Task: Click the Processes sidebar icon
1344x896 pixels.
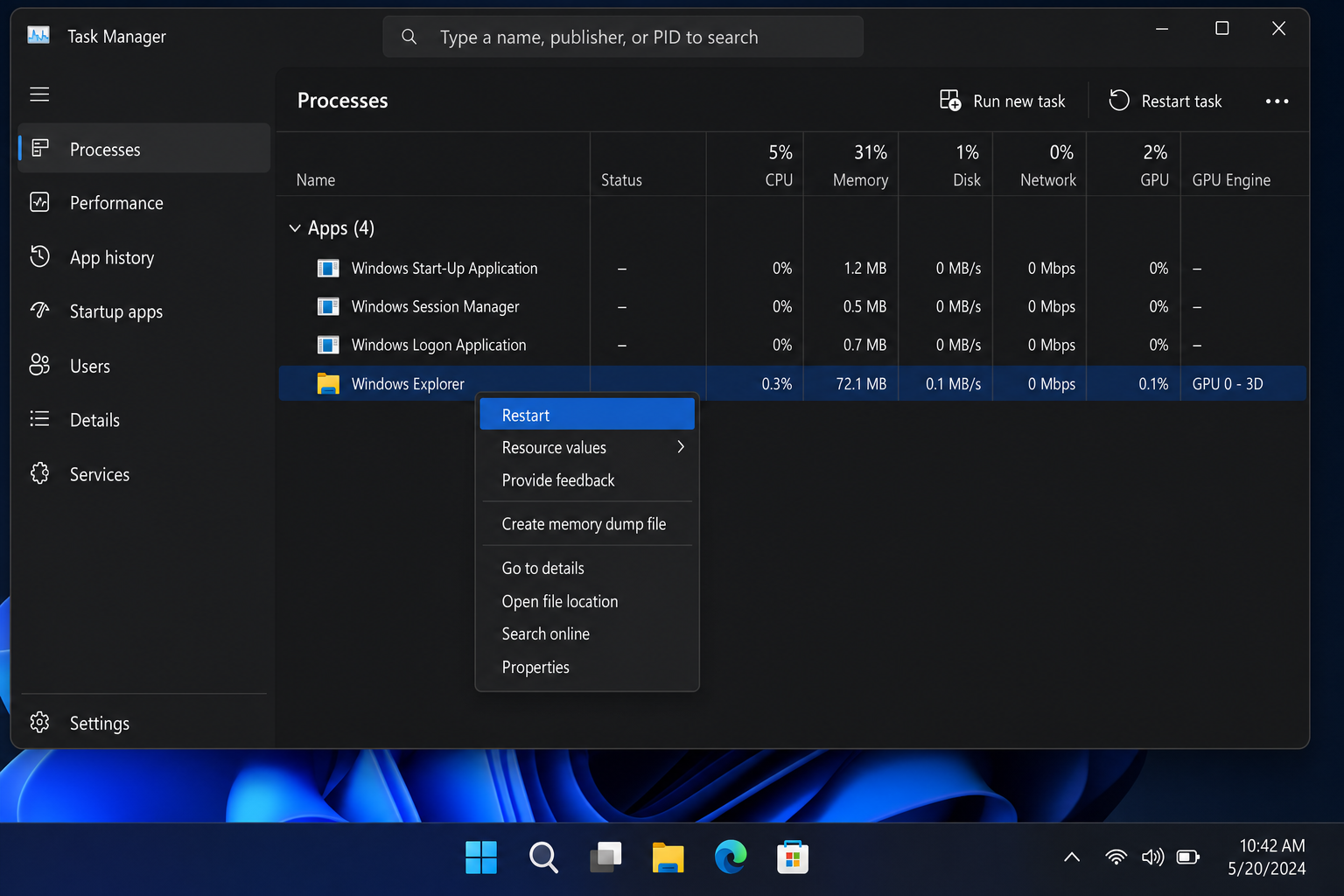Action: 39,148
